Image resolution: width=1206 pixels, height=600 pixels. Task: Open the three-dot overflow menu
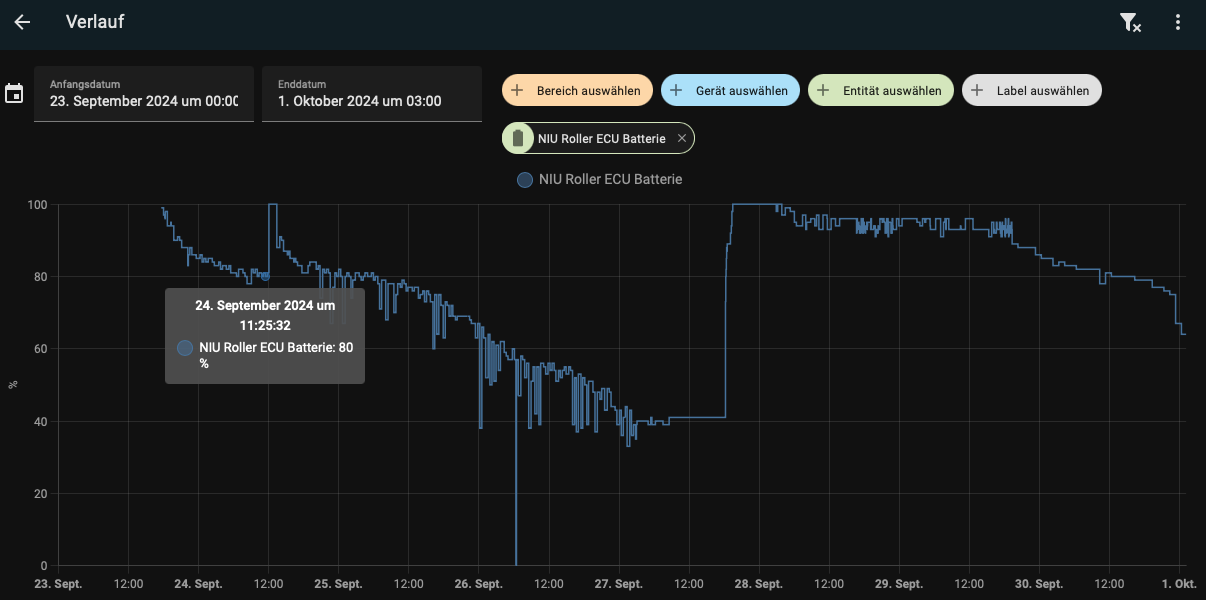coord(1178,23)
